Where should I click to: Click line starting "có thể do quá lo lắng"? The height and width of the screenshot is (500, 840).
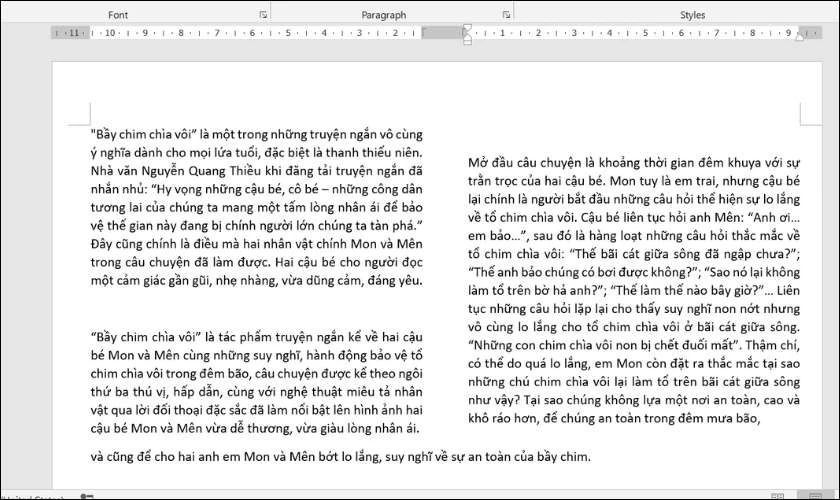[x=634, y=363]
